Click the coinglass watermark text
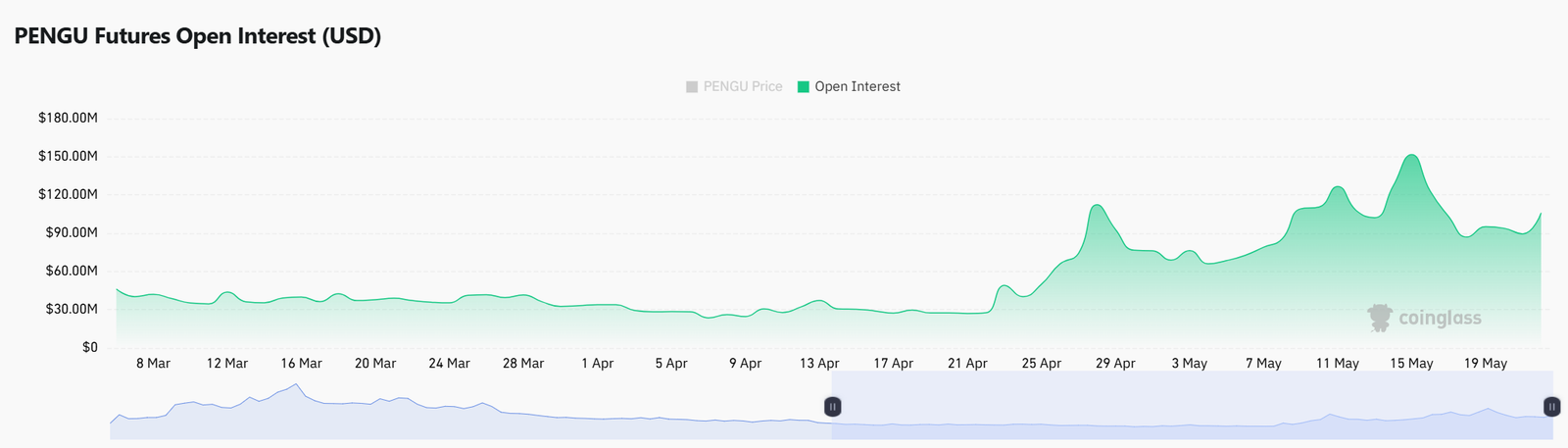Screen dimensions: 1568x448 [x=1440, y=319]
